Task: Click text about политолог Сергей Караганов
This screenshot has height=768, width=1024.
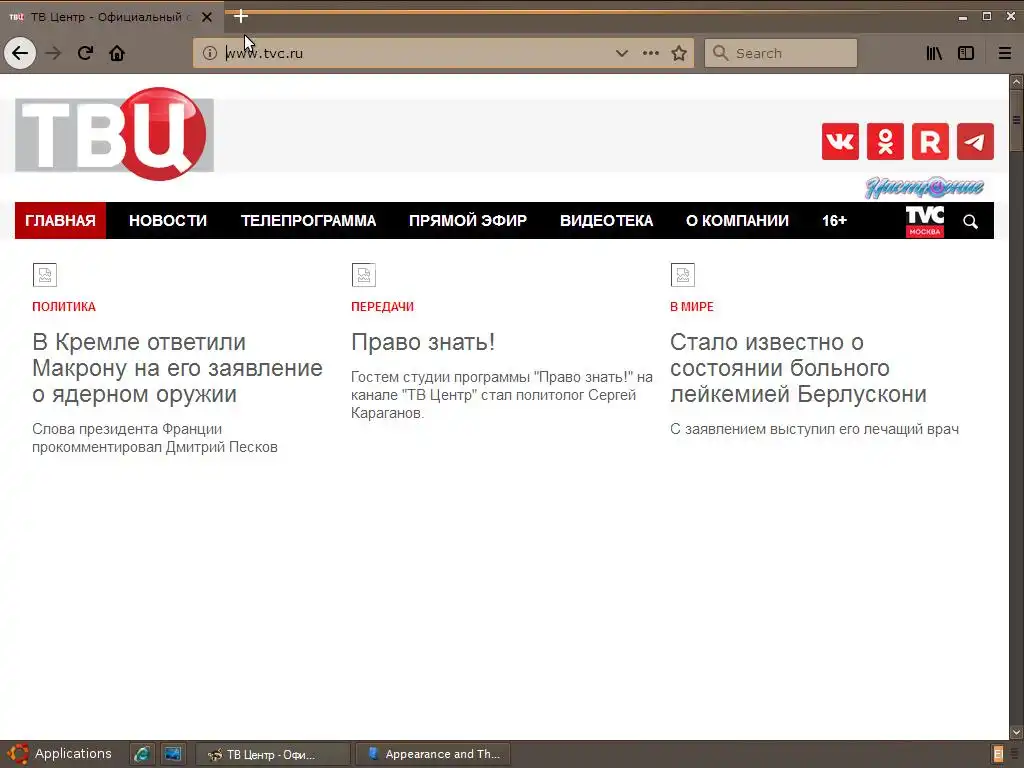Action: pyautogui.click(x=502, y=395)
